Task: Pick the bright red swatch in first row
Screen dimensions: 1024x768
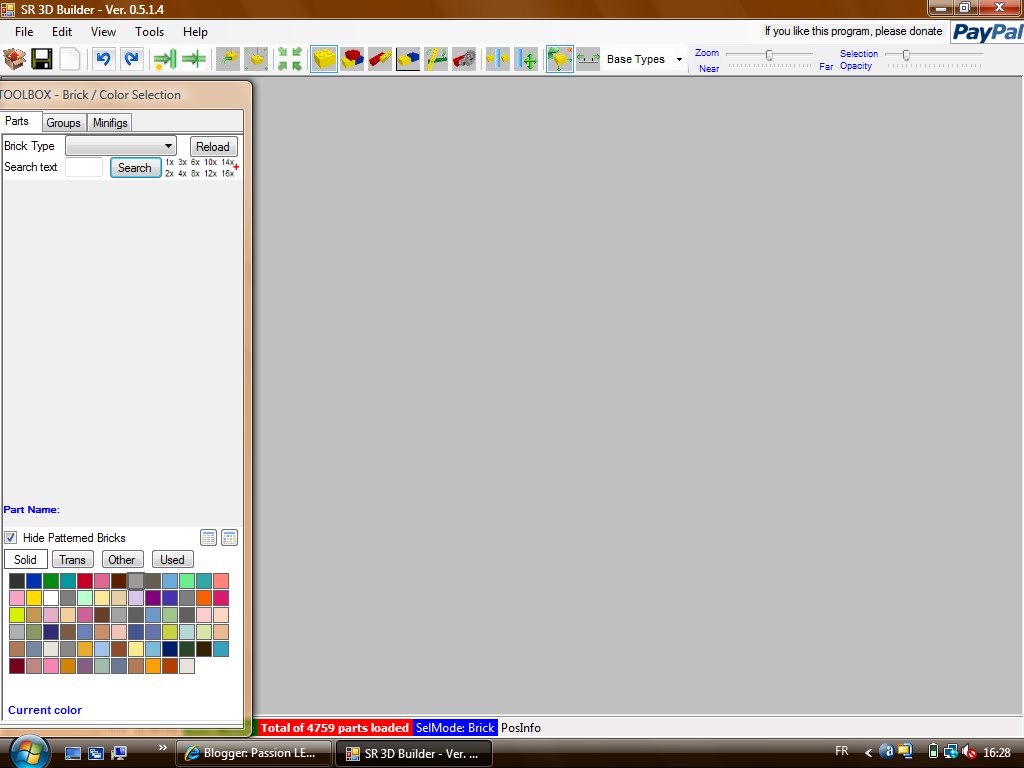Action: 85,581
